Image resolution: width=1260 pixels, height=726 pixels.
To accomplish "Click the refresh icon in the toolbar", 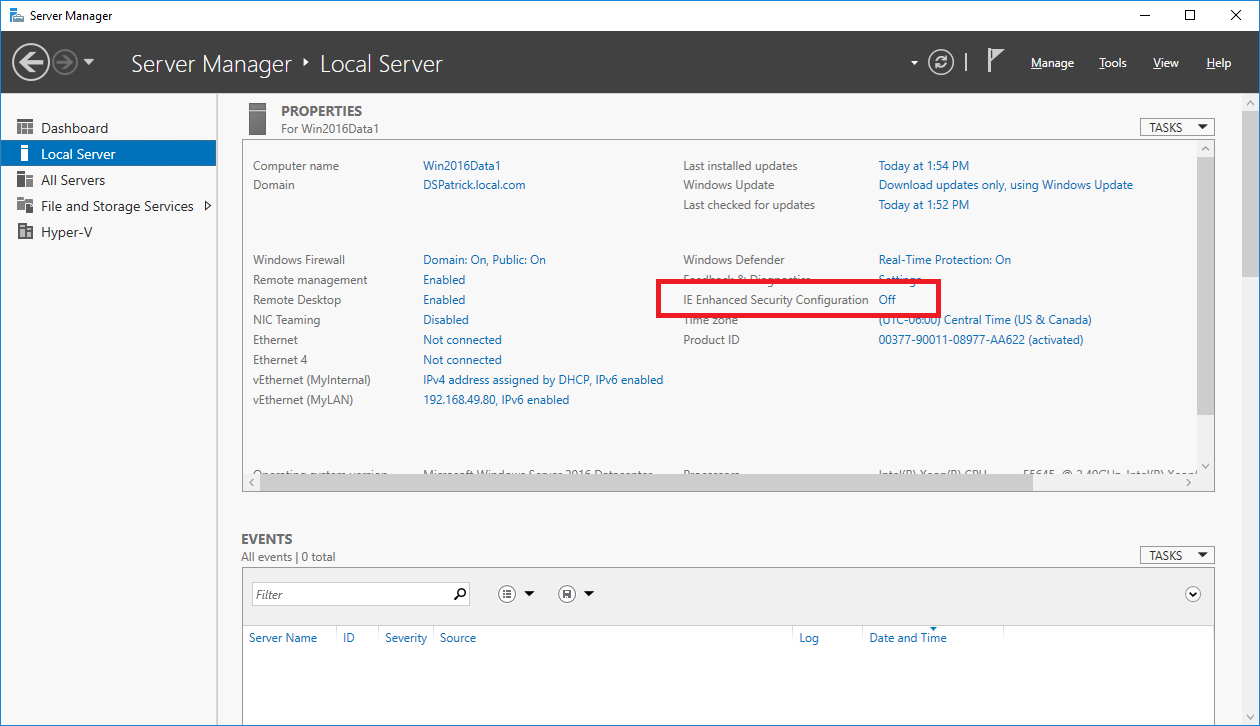I will (x=940, y=61).
